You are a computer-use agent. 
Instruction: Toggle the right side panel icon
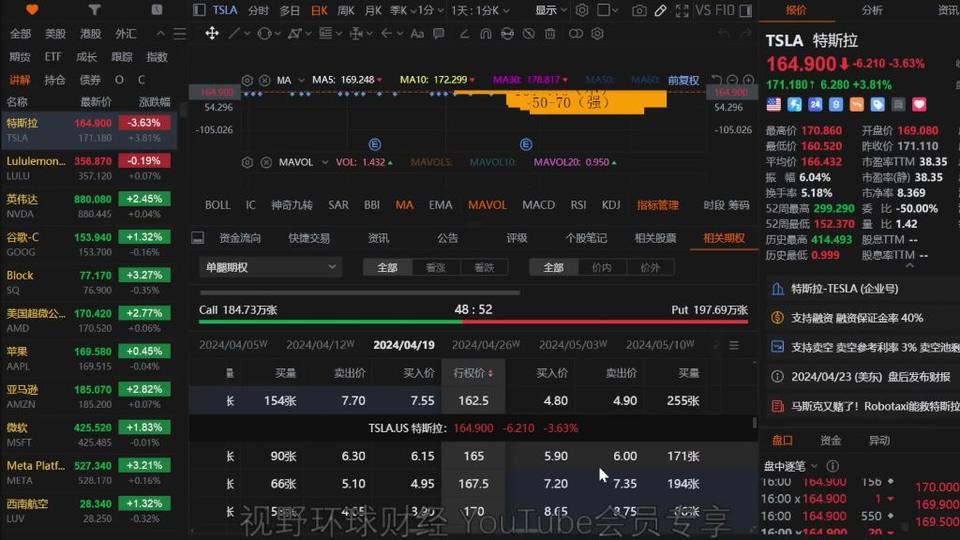click(x=746, y=10)
